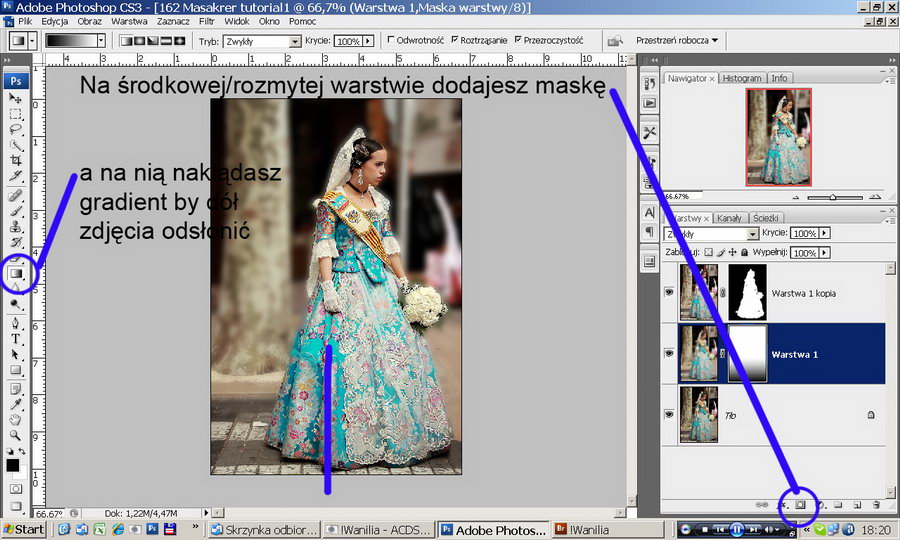Enable the Odwrotność checkbox

tap(392, 41)
